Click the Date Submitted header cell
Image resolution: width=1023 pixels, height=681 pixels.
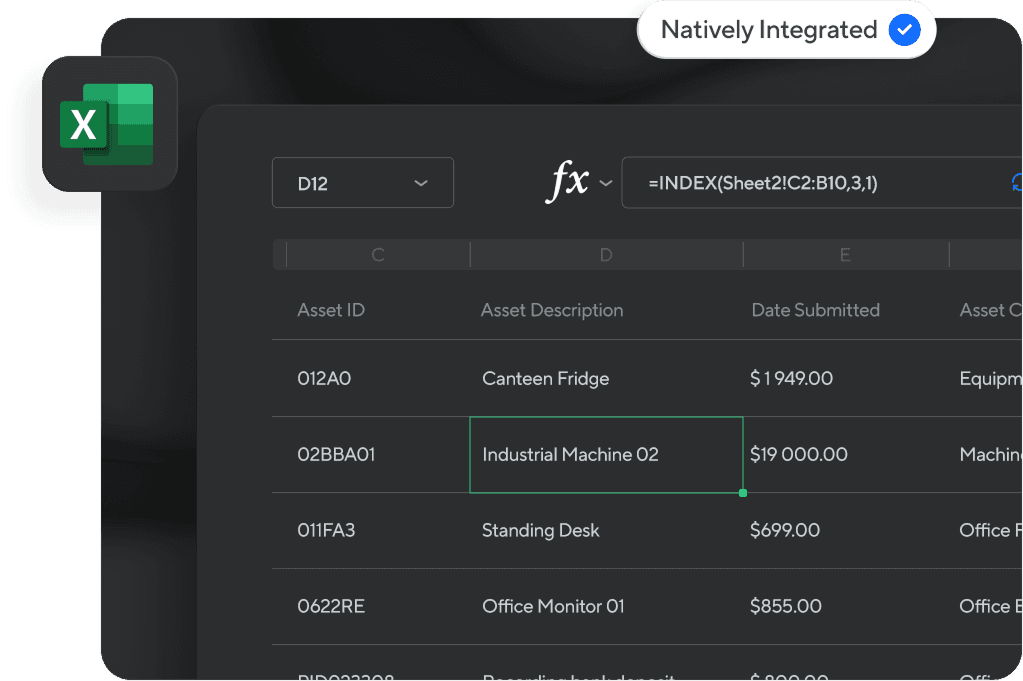pos(816,310)
